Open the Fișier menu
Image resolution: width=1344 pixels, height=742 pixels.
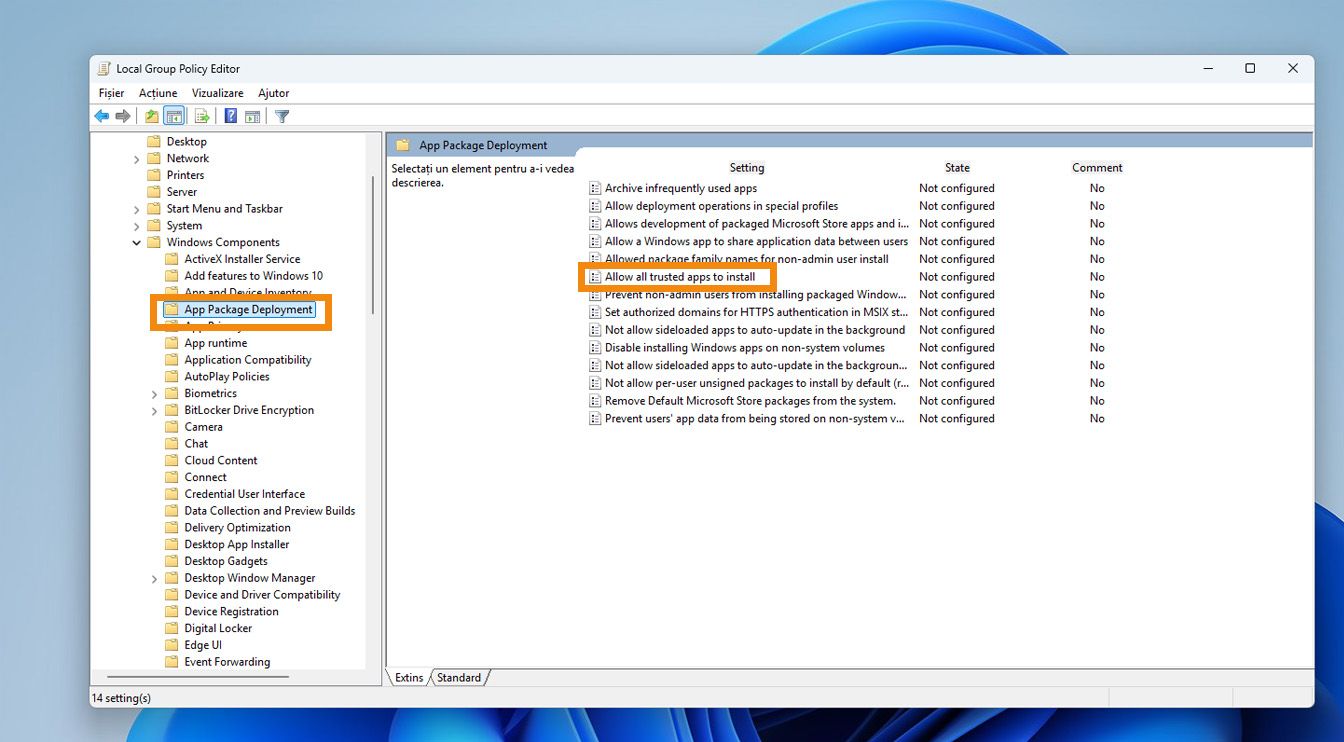111,93
